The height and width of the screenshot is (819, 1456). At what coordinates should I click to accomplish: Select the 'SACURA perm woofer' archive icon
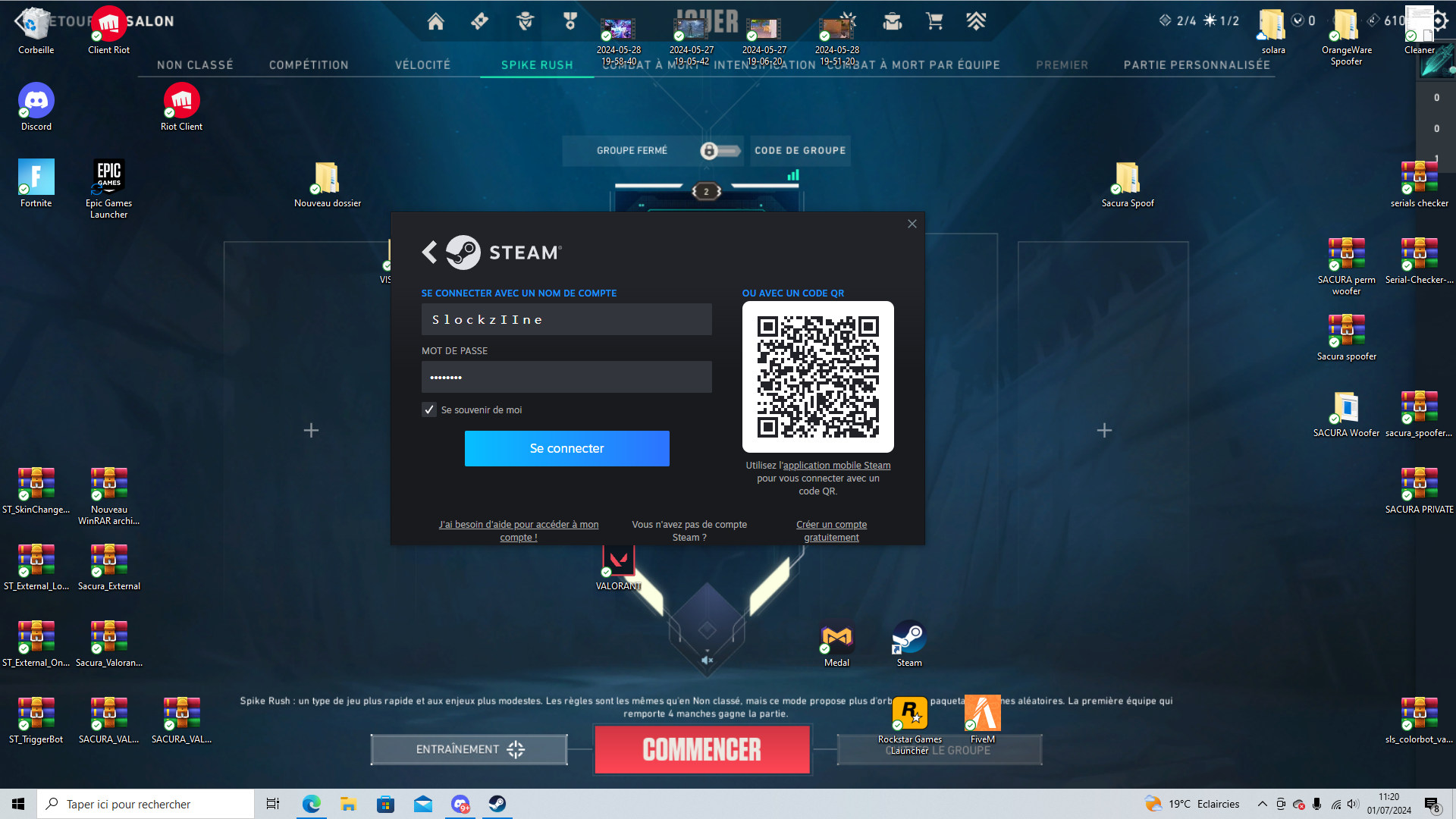coord(1347,266)
